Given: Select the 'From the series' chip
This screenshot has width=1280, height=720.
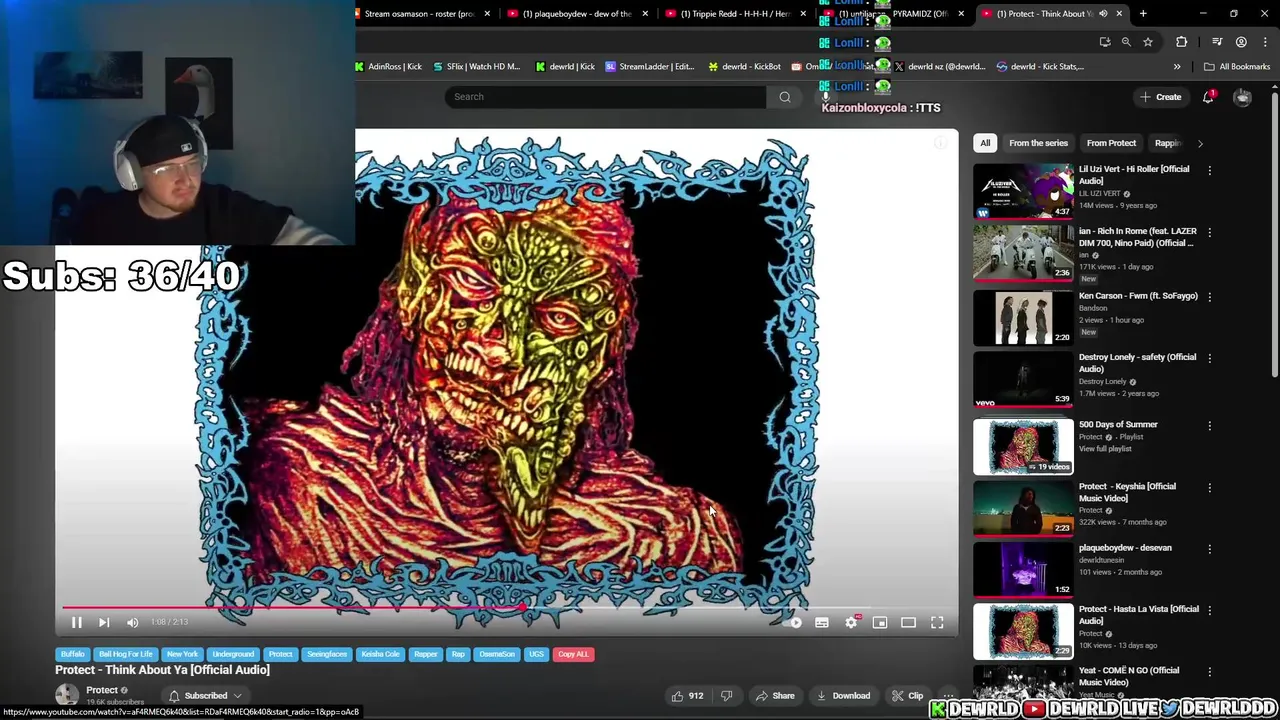Looking at the screenshot, I should coord(1038,143).
